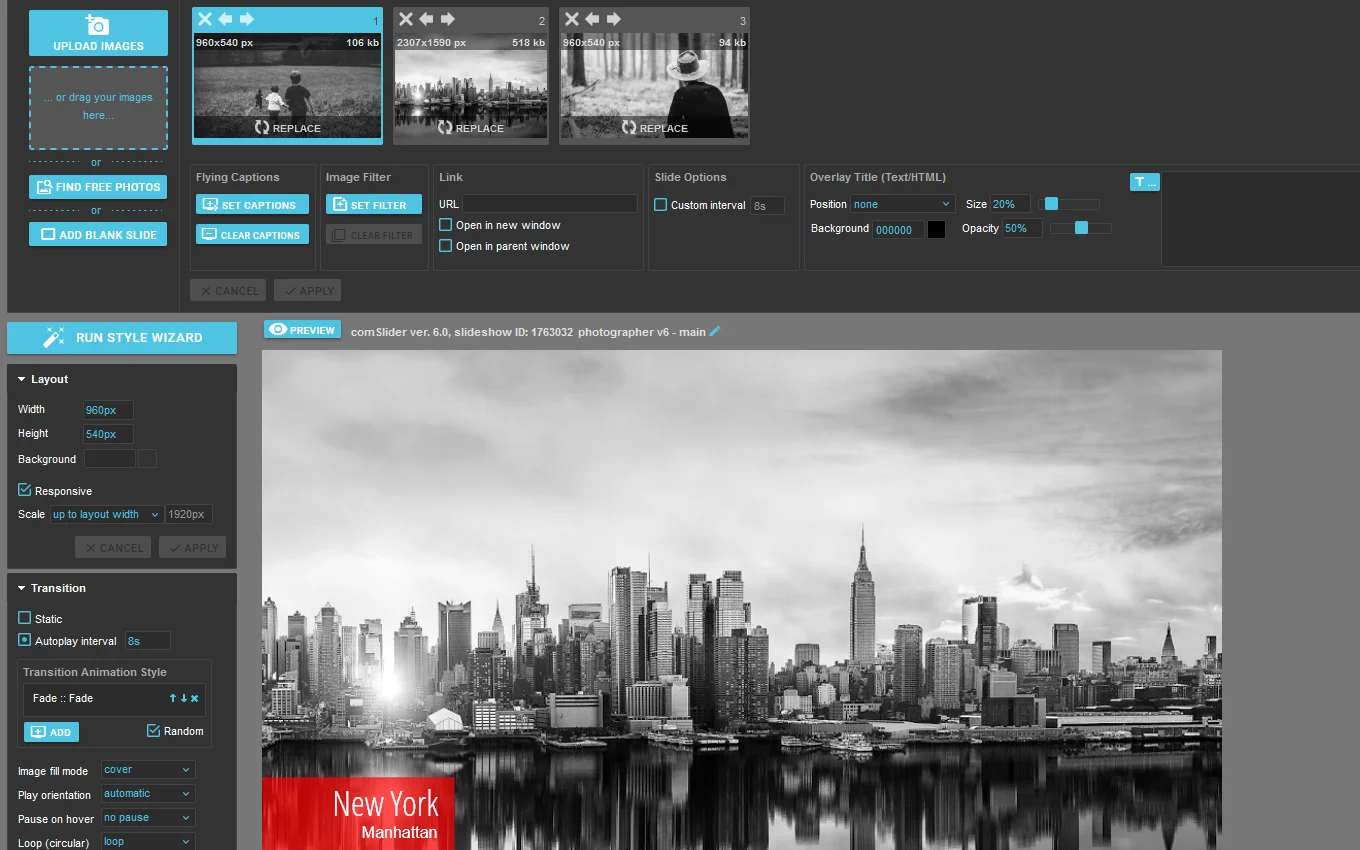Move Fade transition up in list
Viewport: 1360px width, 850px height.
click(173, 698)
